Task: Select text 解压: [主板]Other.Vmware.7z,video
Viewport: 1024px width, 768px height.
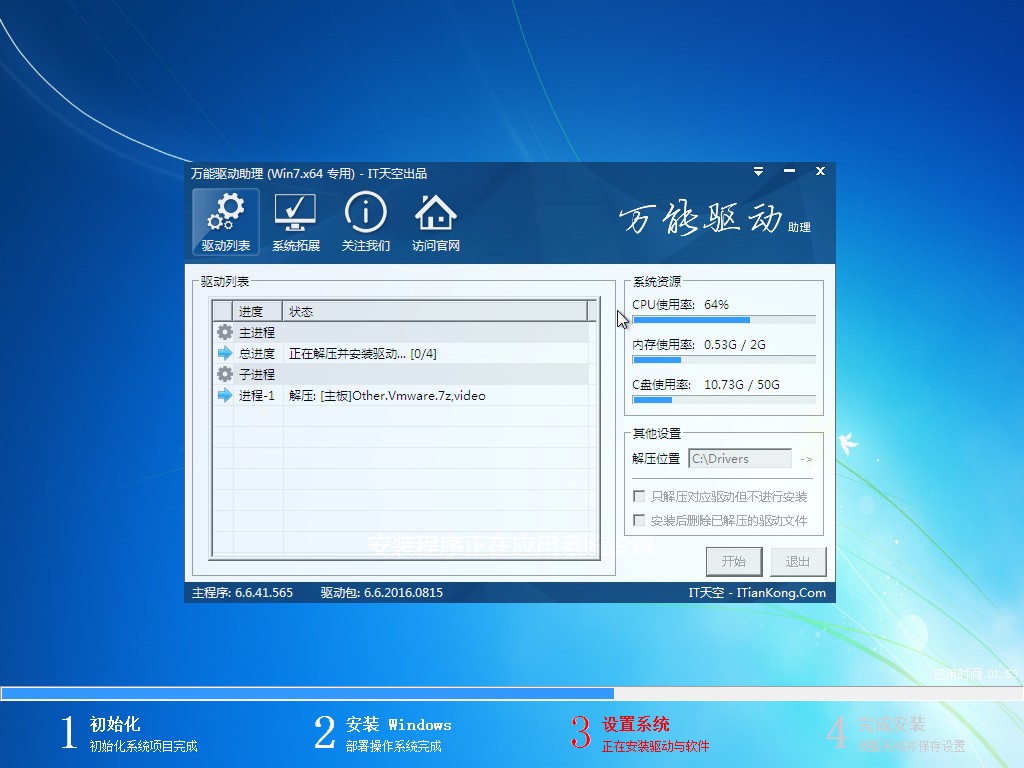Action: (387, 396)
